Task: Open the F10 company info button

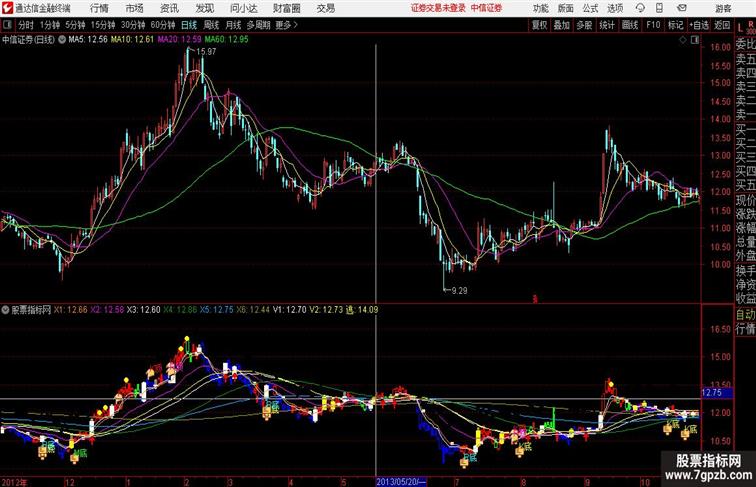Action: (x=653, y=25)
